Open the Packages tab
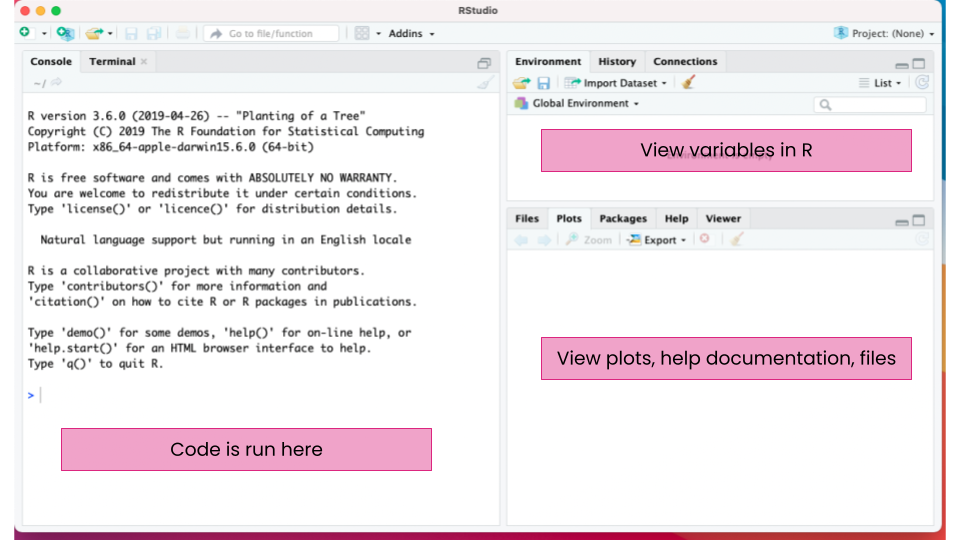Screen dimensions: 960x540 (x=623, y=218)
